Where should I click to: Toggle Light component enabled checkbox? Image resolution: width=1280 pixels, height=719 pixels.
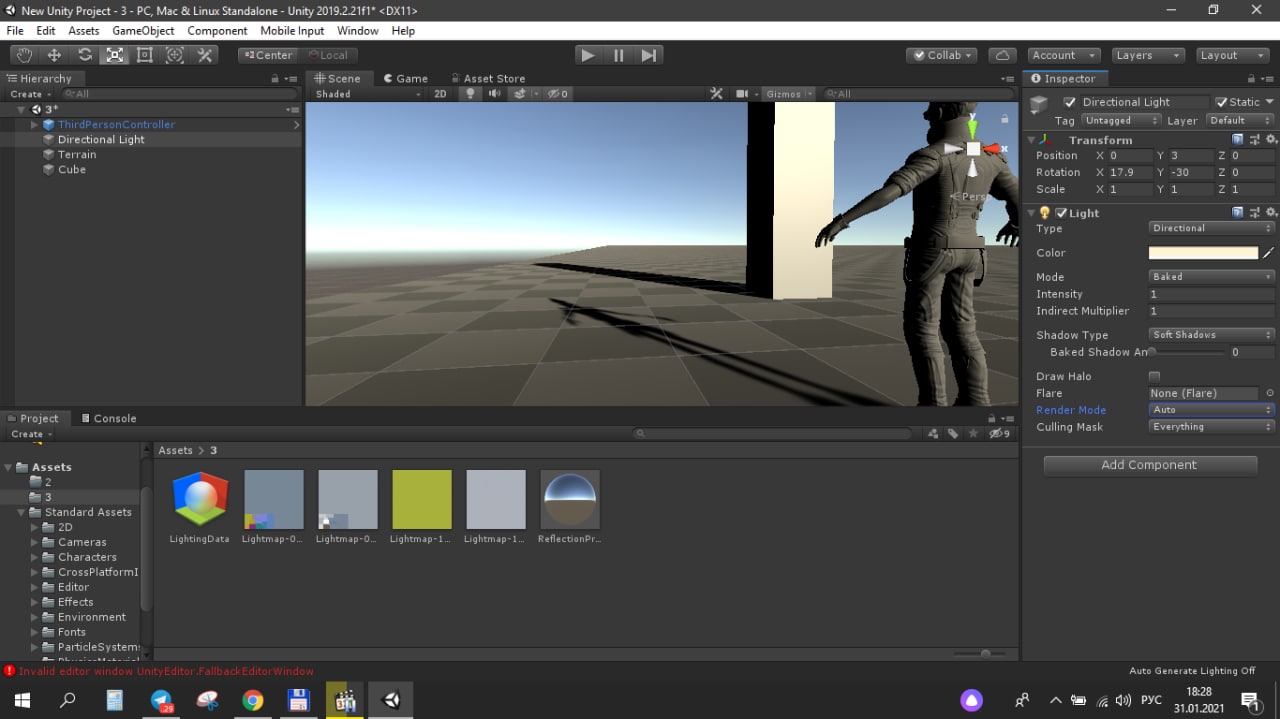pyautogui.click(x=1061, y=213)
